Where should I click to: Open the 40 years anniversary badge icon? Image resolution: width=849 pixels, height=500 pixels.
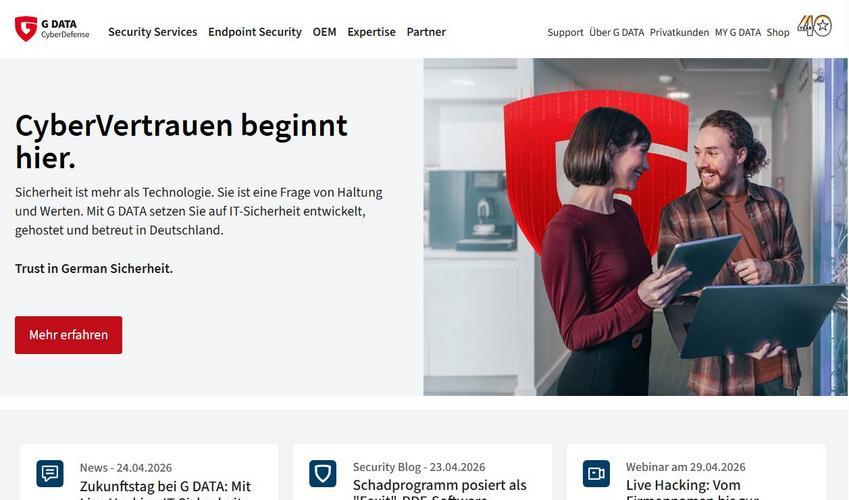[x=814, y=25]
